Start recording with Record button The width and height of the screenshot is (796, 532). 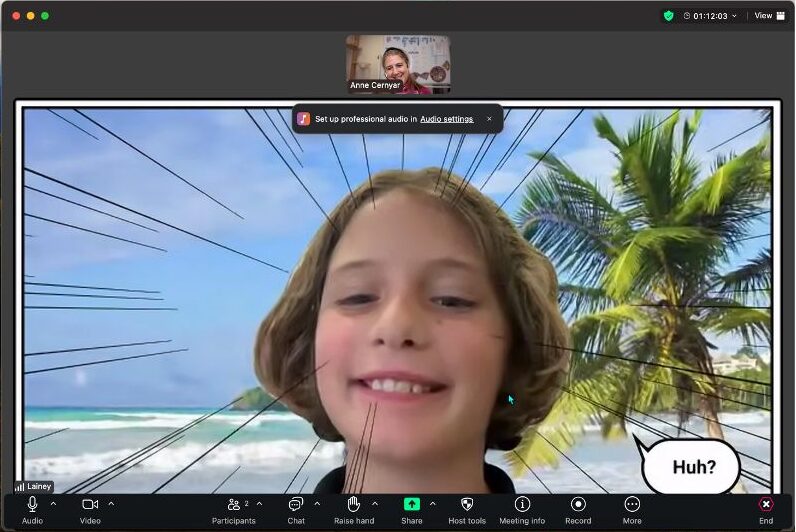pos(578,510)
